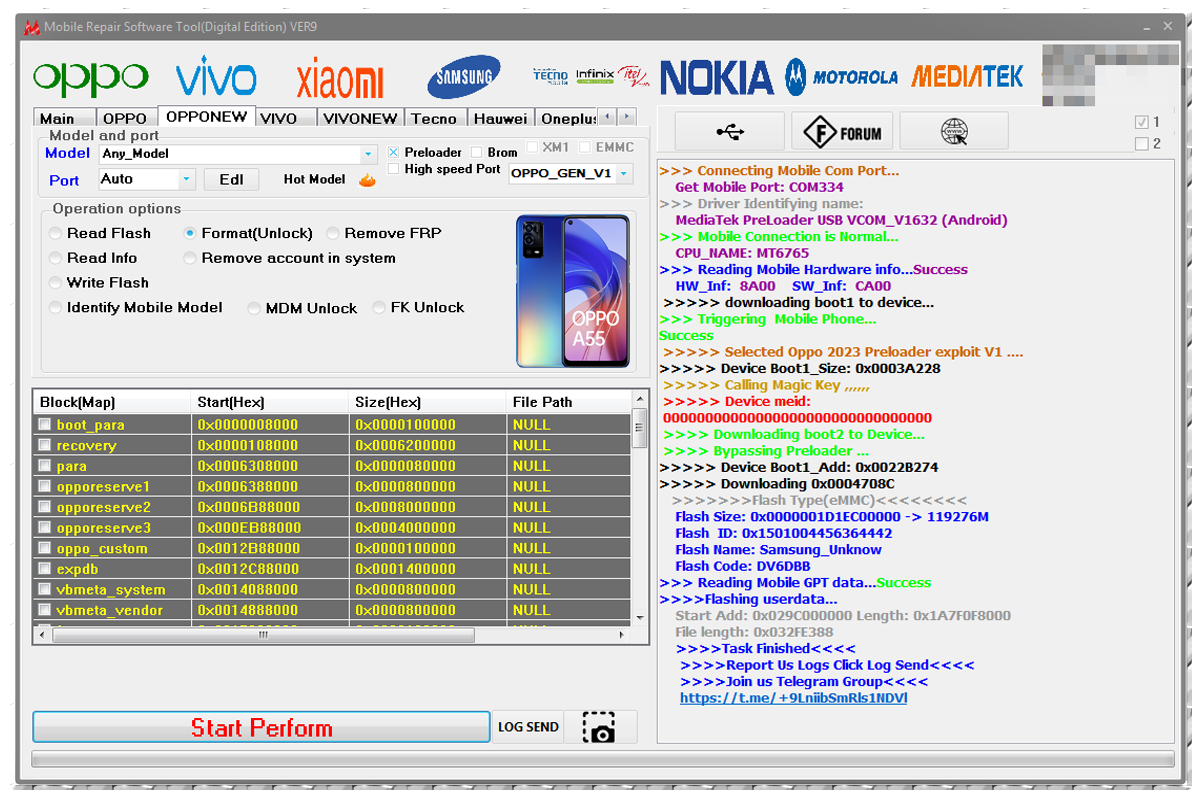The image size is (1200, 800).
Task: Click partition table scroll up arrow
Action: [x=640, y=400]
